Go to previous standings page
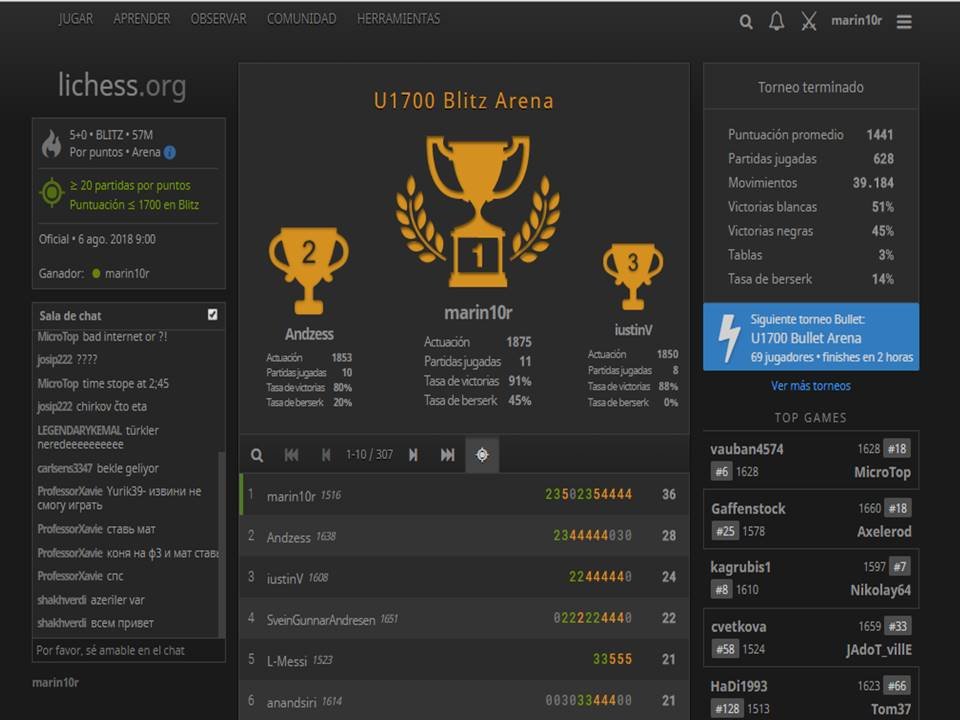 (x=326, y=455)
